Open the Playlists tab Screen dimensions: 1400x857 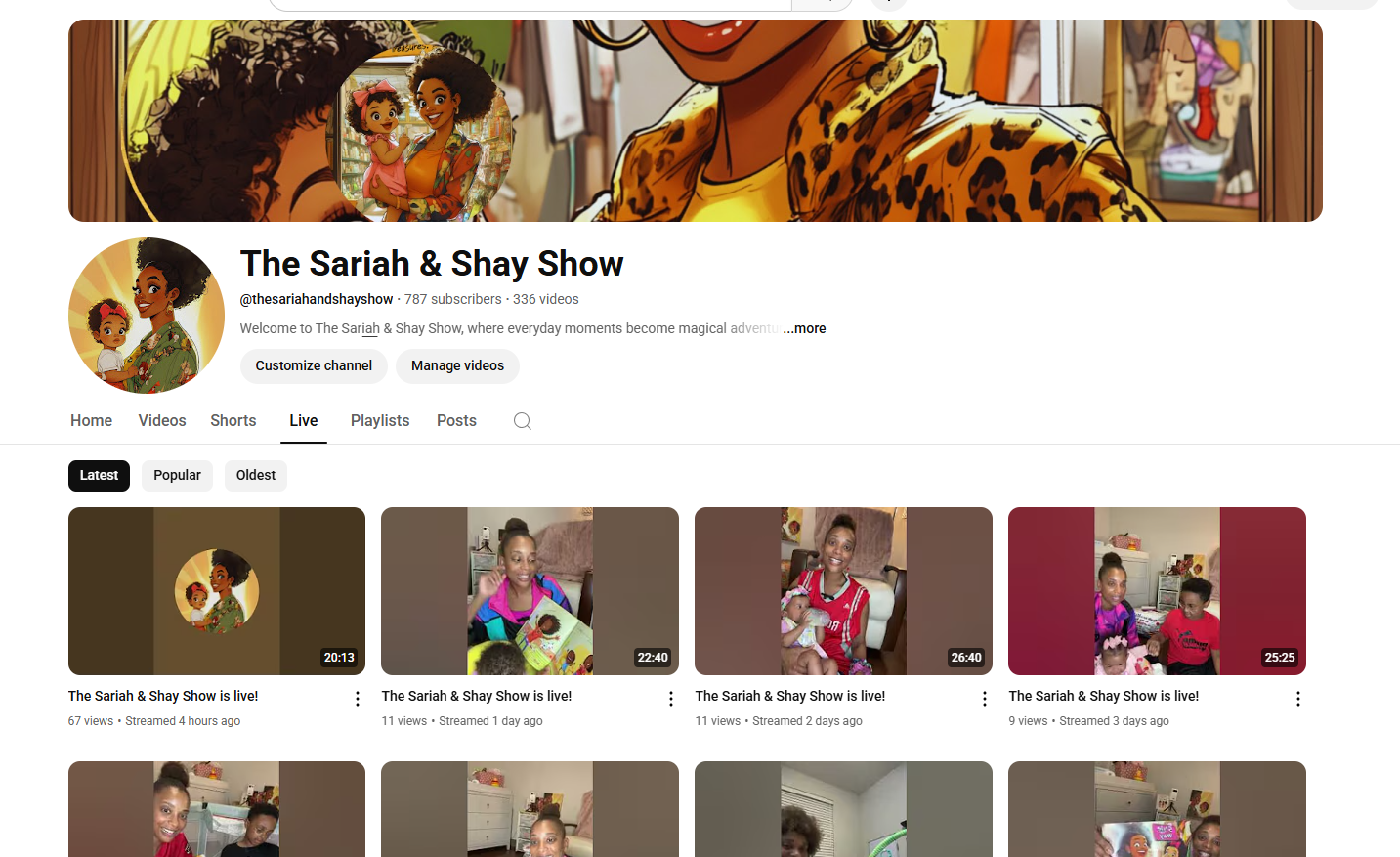tap(380, 420)
